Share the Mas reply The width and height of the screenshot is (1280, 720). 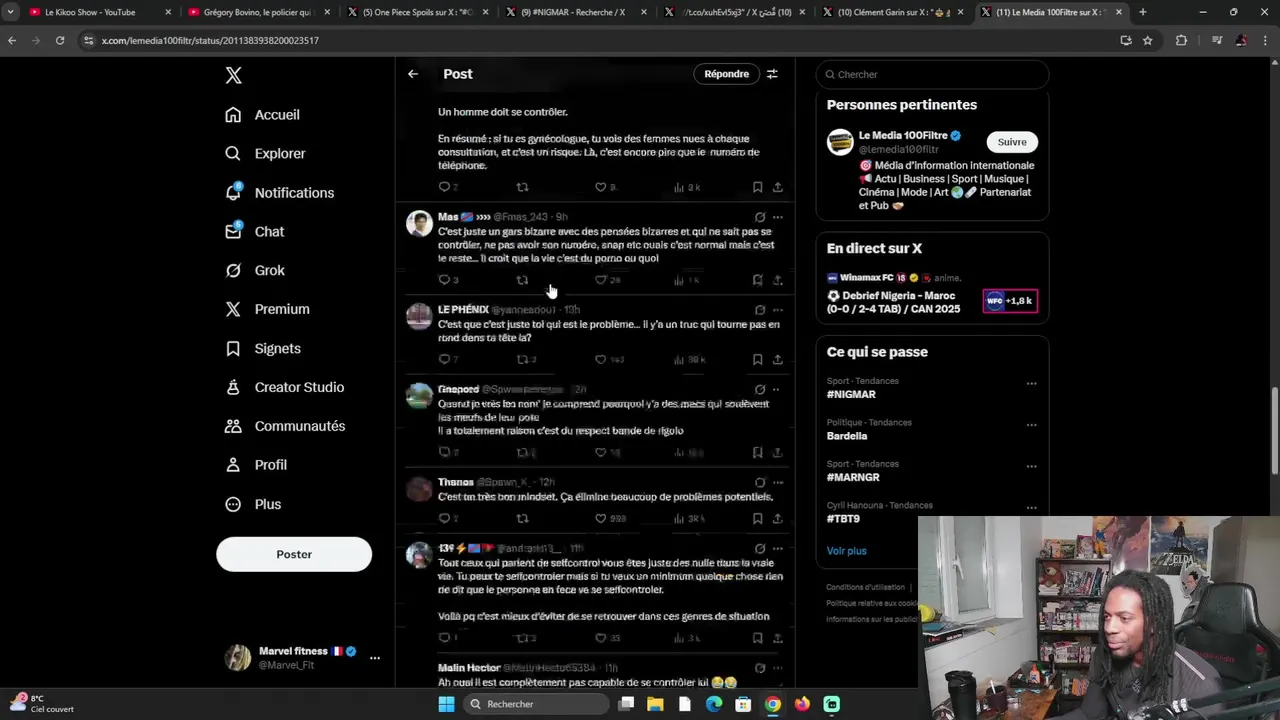tap(777, 280)
